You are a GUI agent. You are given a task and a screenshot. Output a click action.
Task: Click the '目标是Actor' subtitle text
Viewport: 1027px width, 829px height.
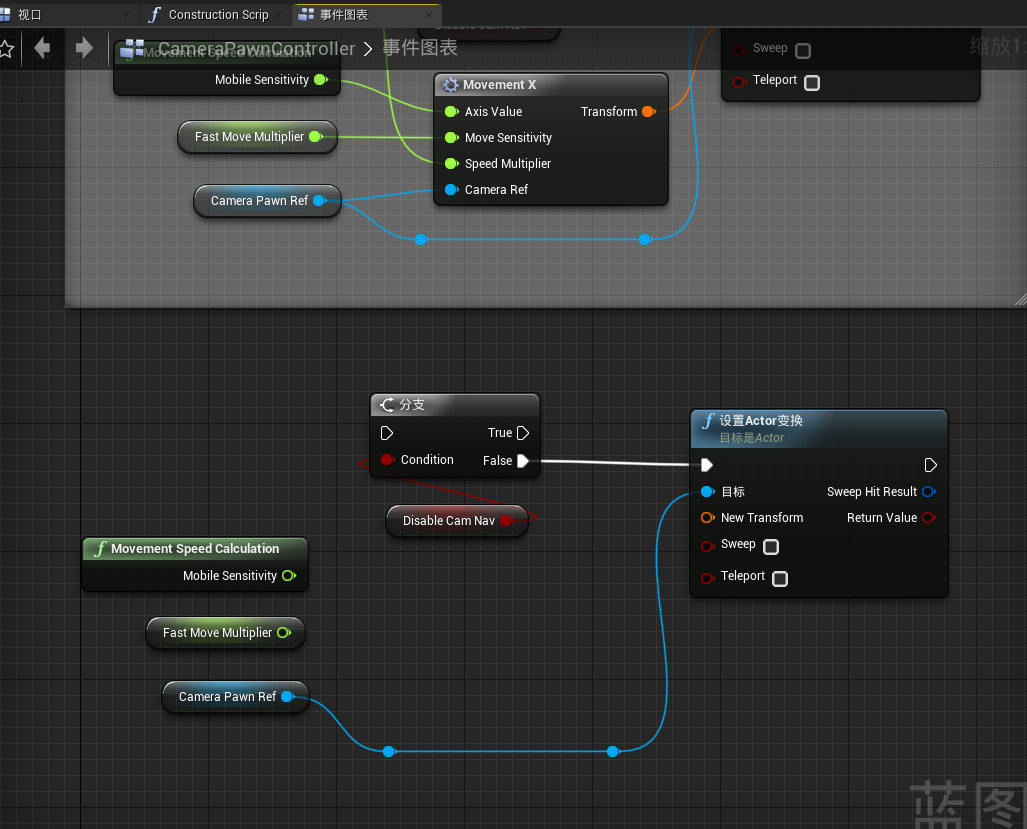click(751, 438)
